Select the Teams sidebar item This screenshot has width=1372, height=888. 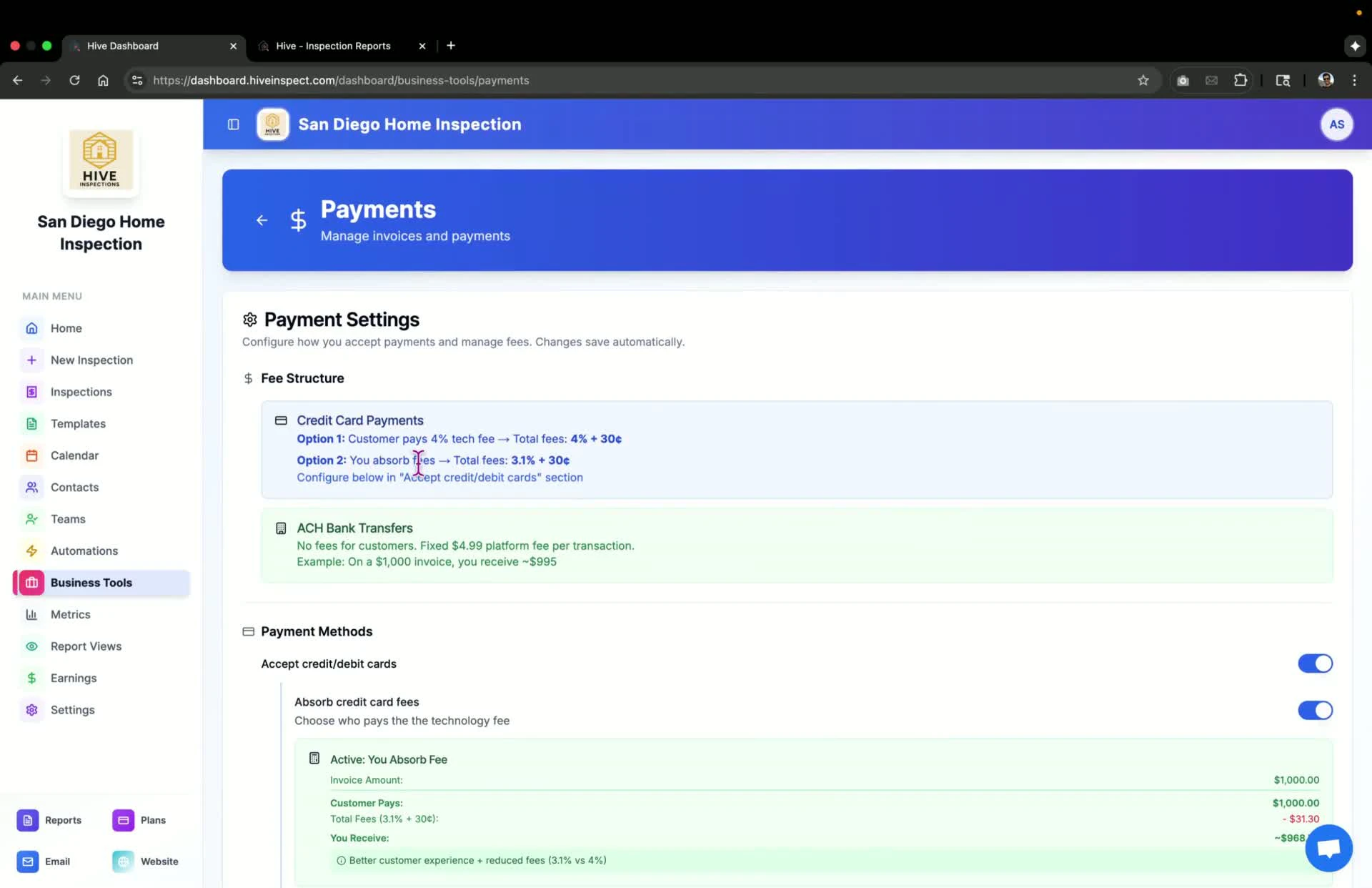pyautogui.click(x=101, y=519)
